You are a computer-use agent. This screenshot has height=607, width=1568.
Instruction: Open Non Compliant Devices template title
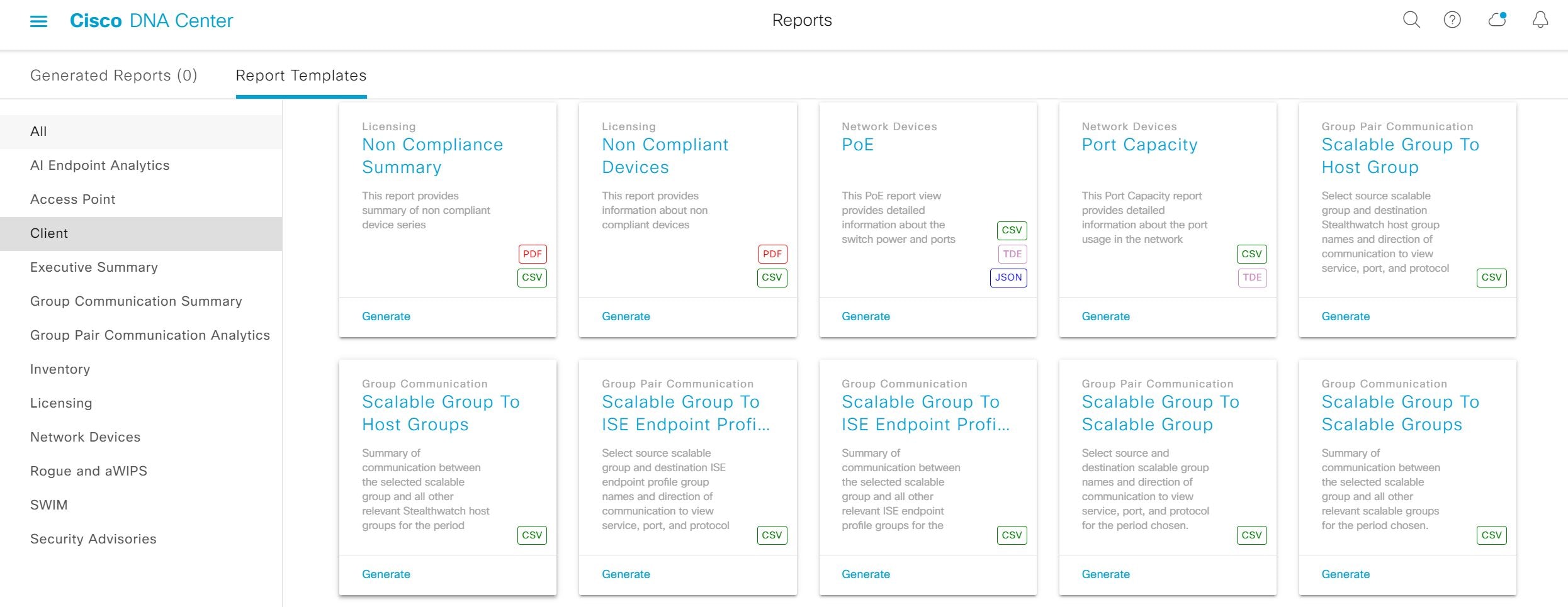point(665,156)
